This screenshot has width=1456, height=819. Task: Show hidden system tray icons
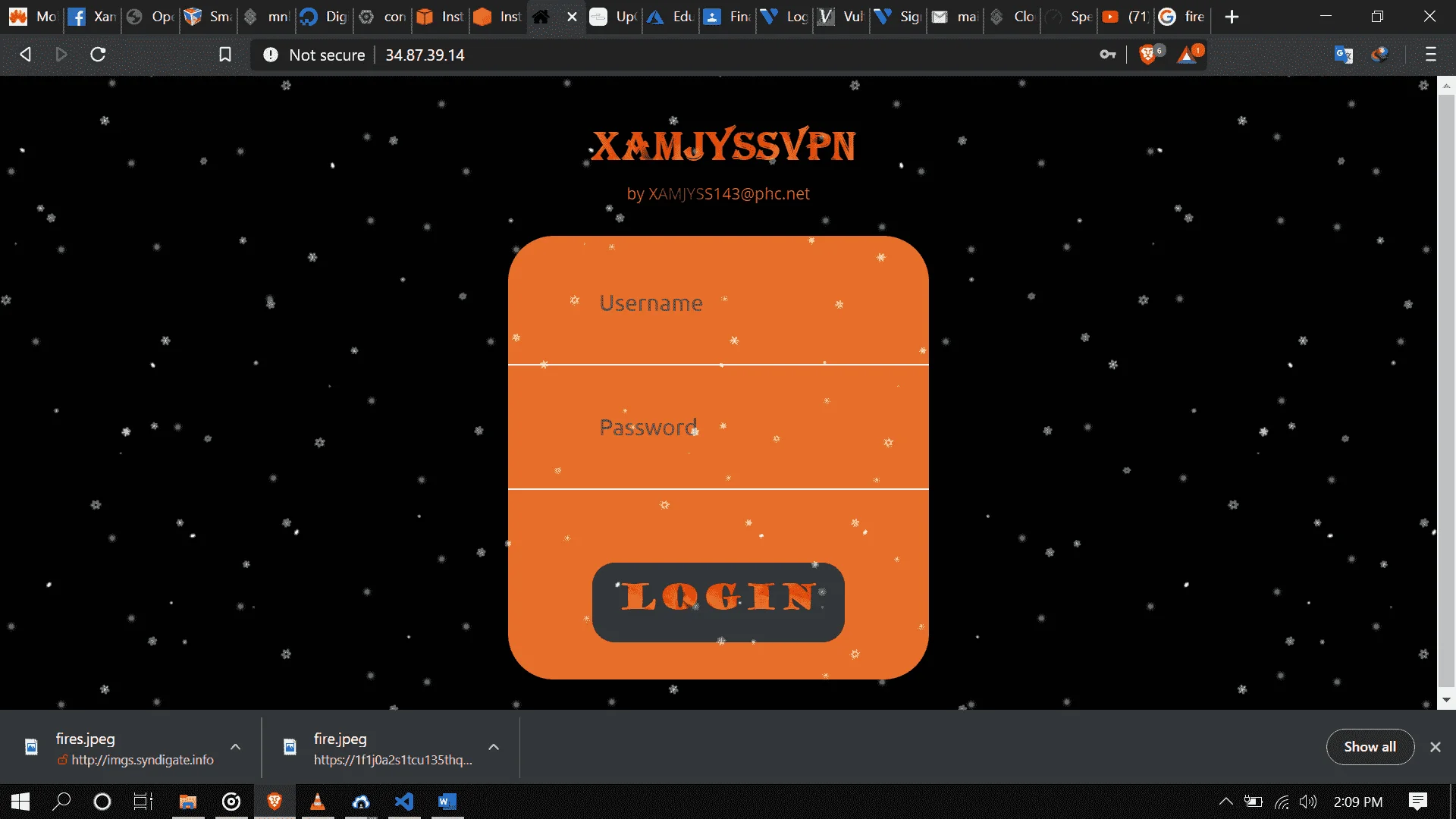tap(1225, 802)
